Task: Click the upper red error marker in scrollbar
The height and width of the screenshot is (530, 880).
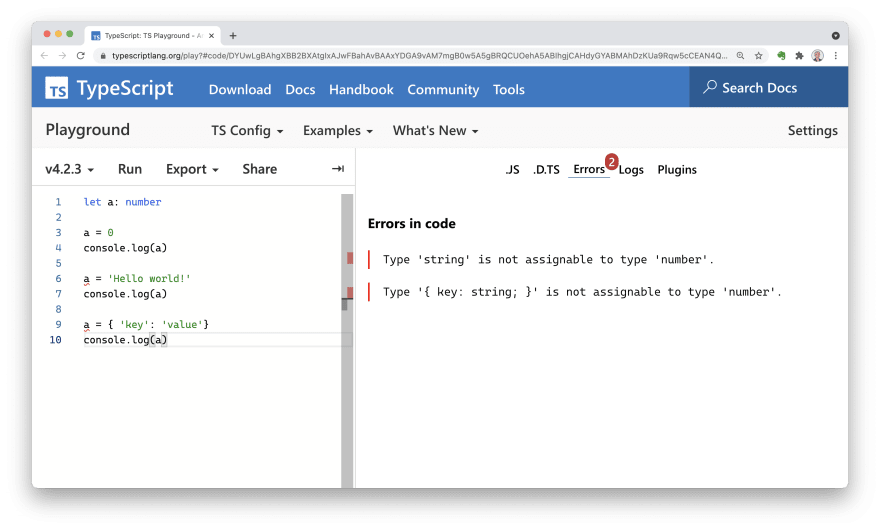Action: [x=350, y=258]
